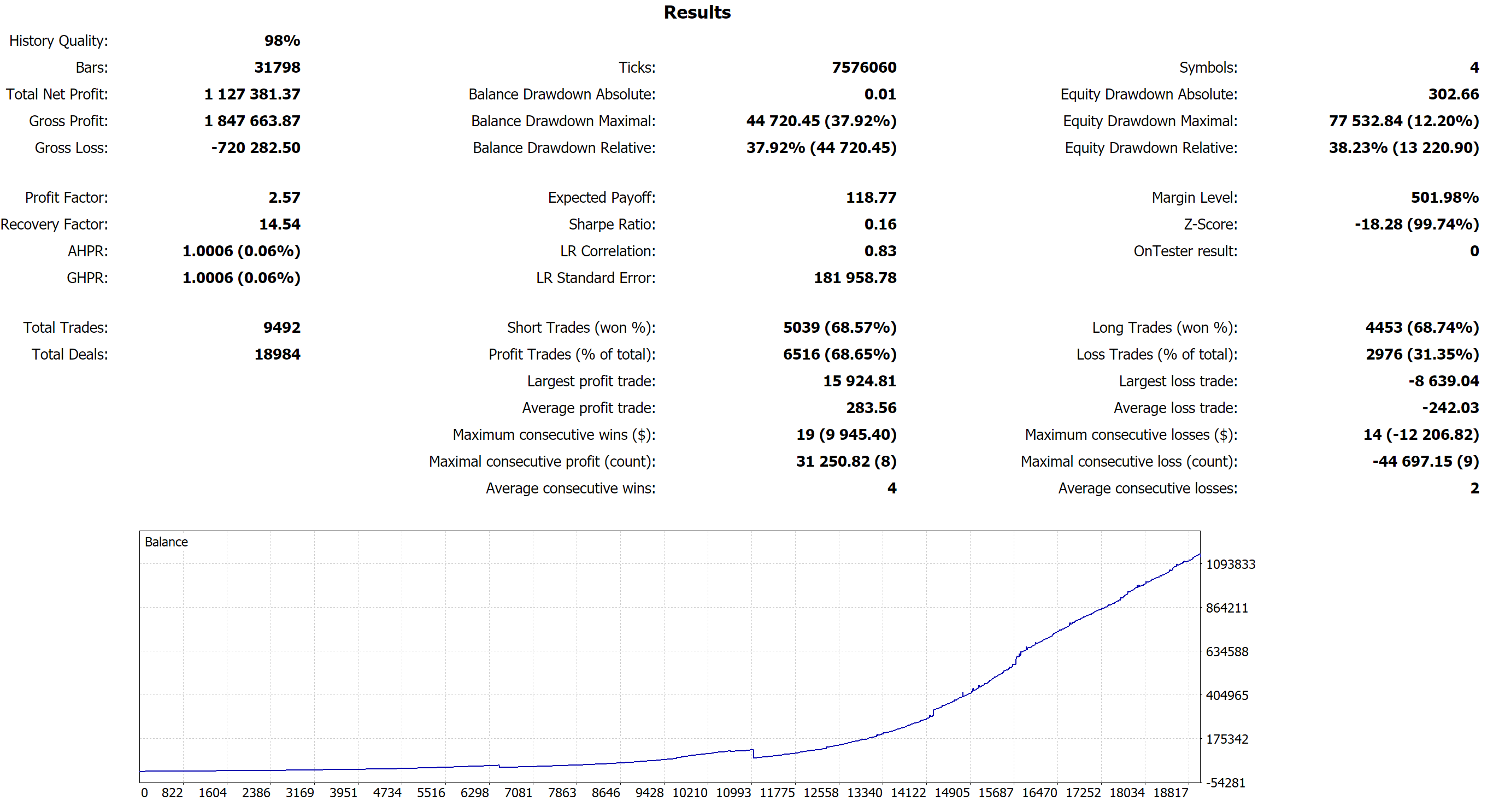This screenshot has width=1499, height=812.
Task: Click the Sharpe Ratio value 0.16
Action: [880, 225]
